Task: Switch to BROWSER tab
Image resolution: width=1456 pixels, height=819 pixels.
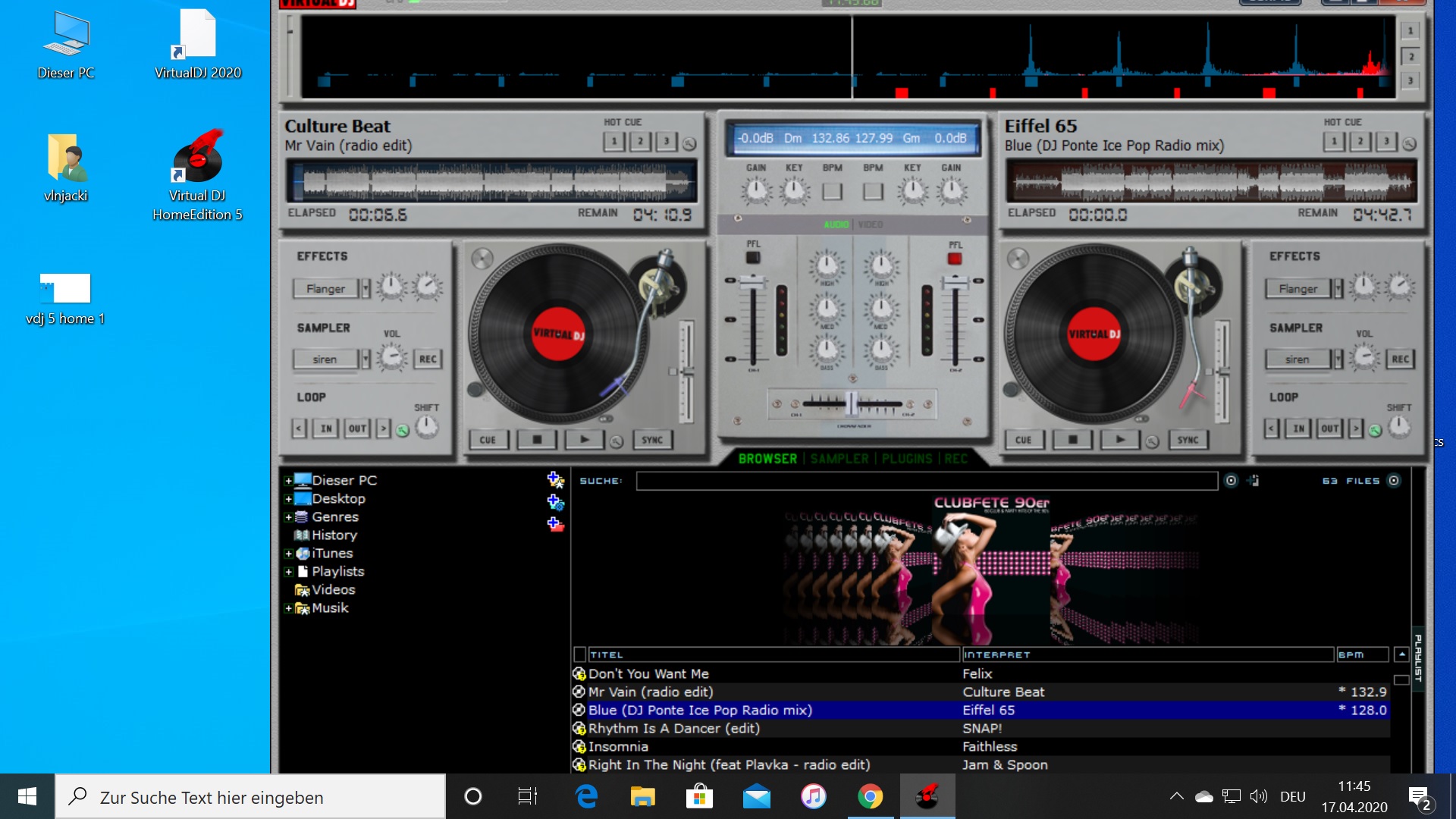Action: pos(767,459)
